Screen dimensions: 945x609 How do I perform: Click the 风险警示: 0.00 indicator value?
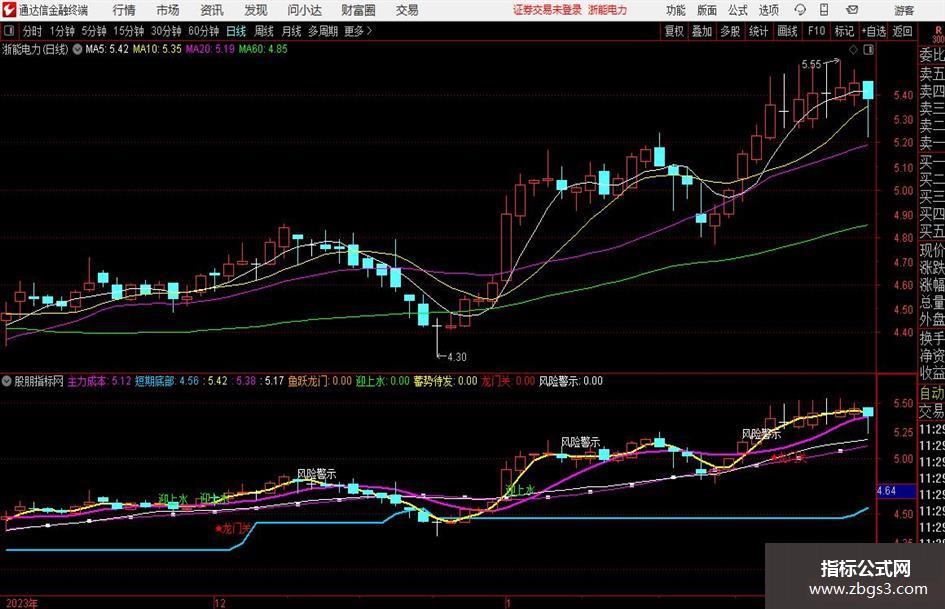pyautogui.click(x=571, y=381)
